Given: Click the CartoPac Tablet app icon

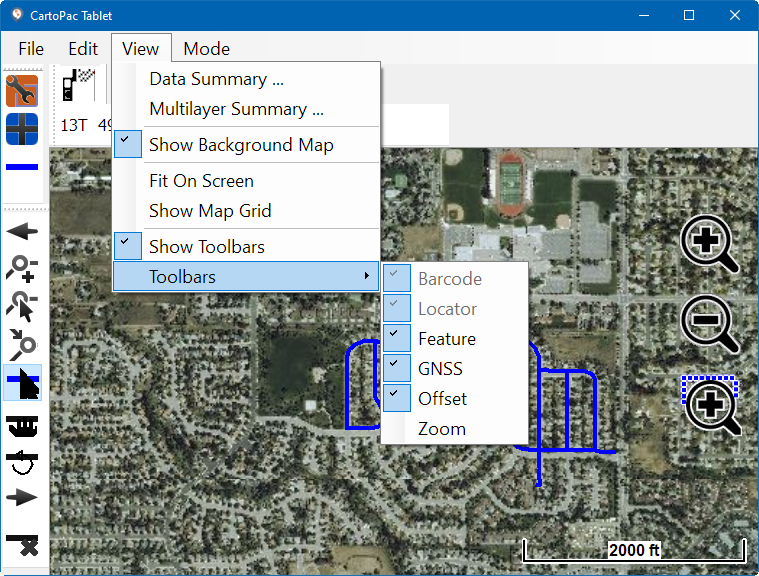Looking at the screenshot, I should pos(17,15).
